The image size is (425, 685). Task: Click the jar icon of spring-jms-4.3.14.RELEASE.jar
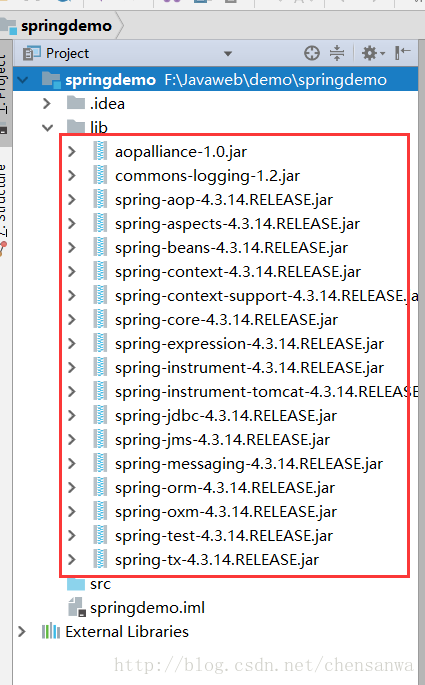click(100, 439)
